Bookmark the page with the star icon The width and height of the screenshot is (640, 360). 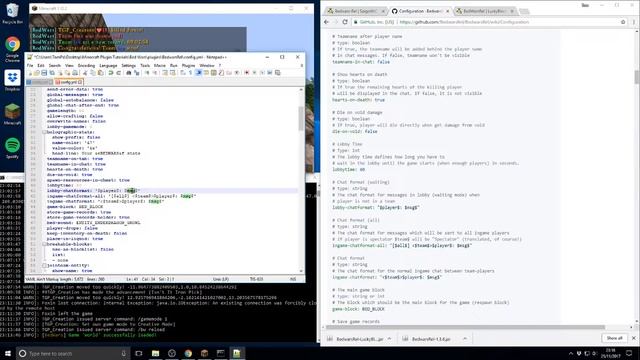coord(623,22)
